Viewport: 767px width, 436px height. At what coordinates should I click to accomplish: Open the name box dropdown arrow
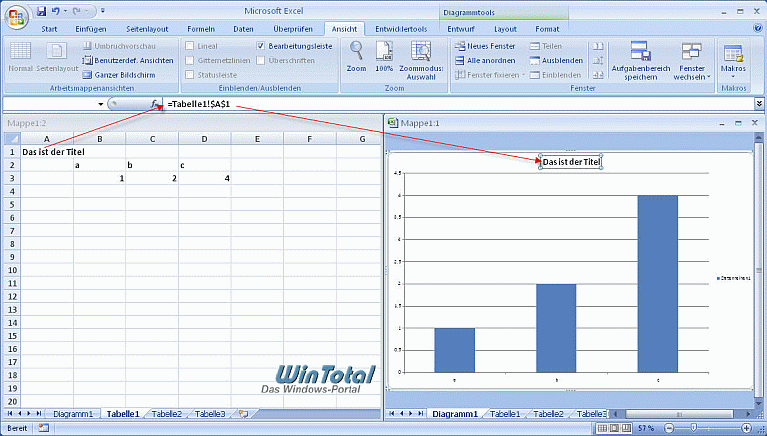pos(100,104)
